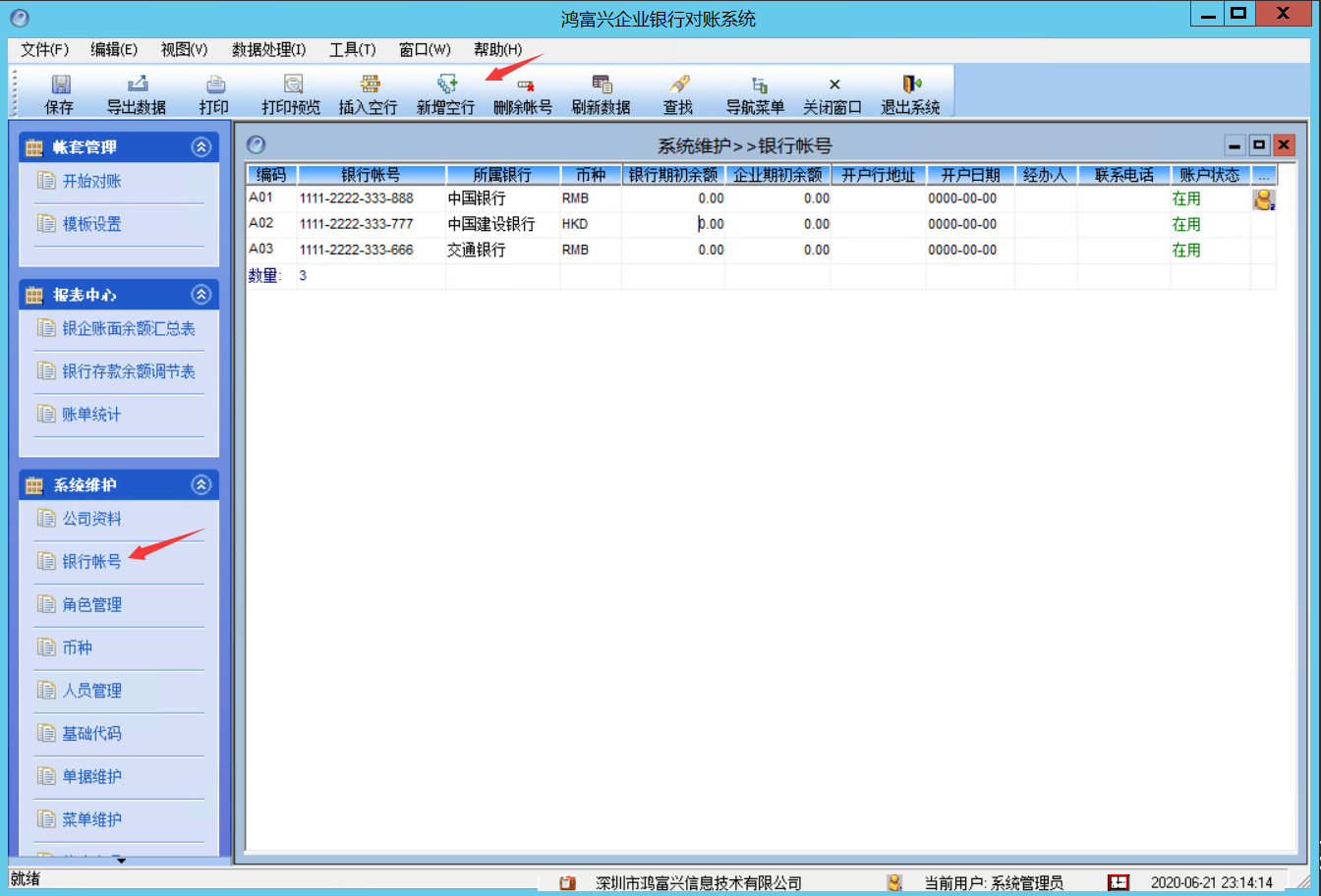The width and height of the screenshot is (1321, 896).
Task: Maximize the 银行帐号 subwindow
Action: (1260, 145)
